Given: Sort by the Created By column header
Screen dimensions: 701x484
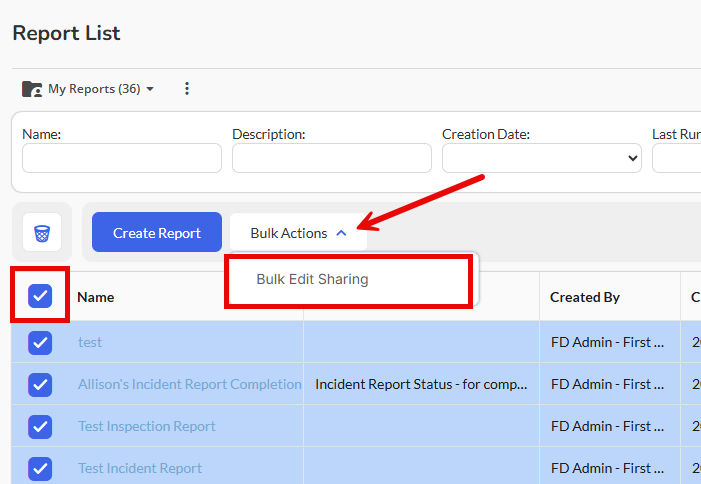Looking at the screenshot, I should click(585, 297).
